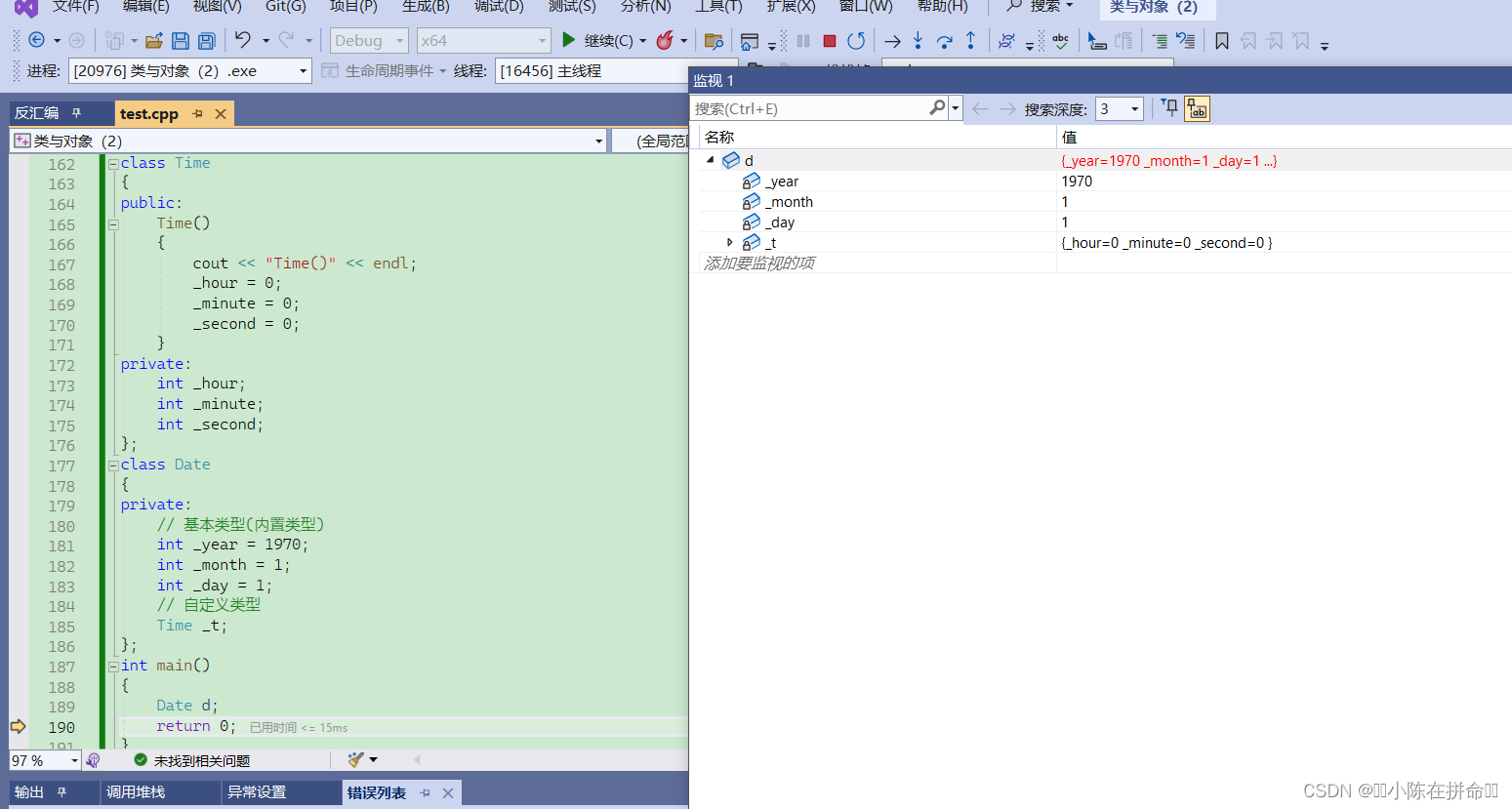Toggle the highlighted raw view 'ab' button in watch
Screen dimensions: 1512x809
tap(1197, 108)
